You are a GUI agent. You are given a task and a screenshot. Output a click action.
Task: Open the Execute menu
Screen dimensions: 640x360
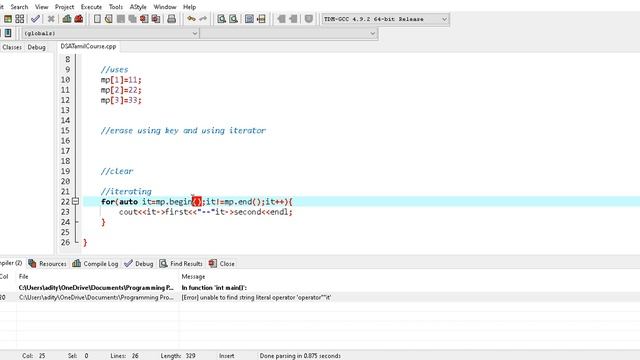91,7
